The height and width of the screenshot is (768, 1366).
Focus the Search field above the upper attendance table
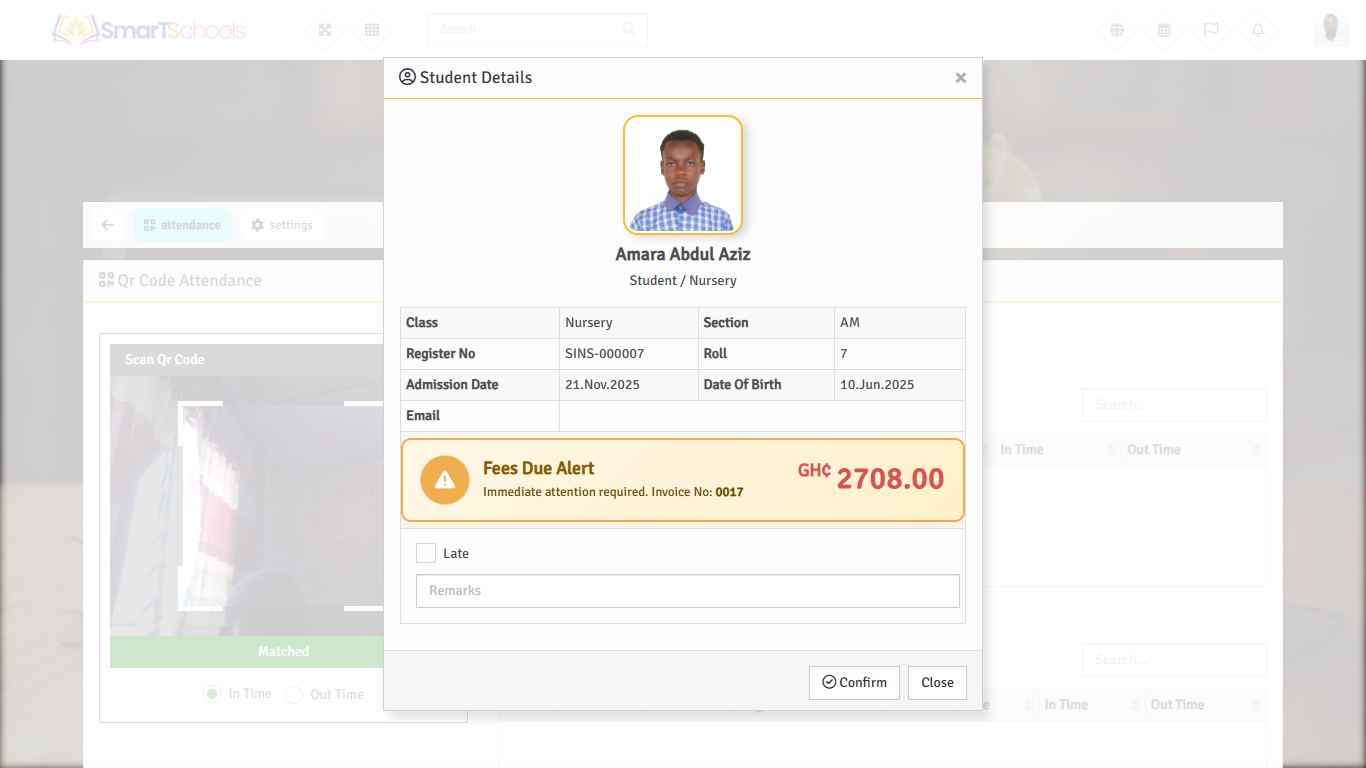pos(1174,405)
